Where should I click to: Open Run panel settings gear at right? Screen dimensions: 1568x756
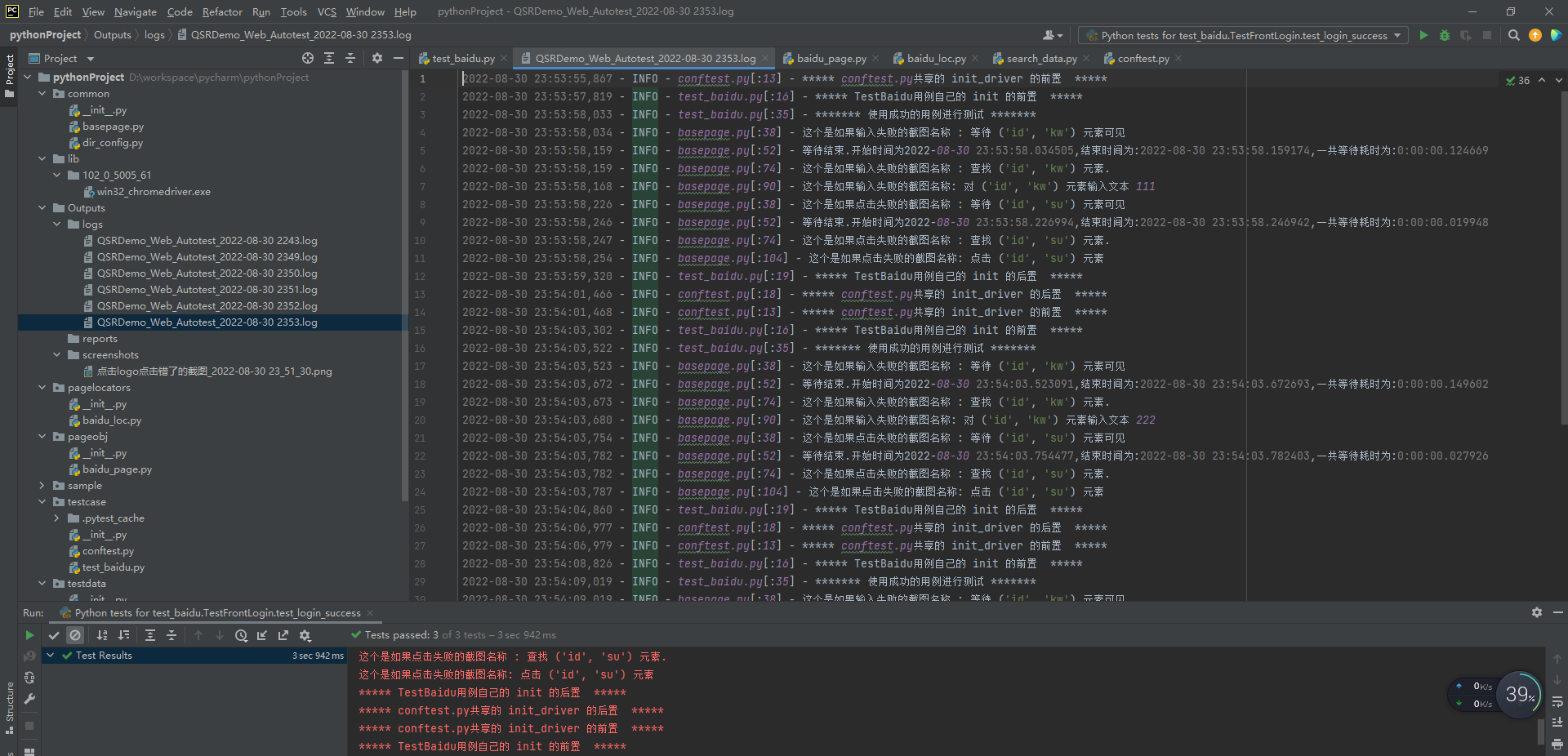(1536, 612)
